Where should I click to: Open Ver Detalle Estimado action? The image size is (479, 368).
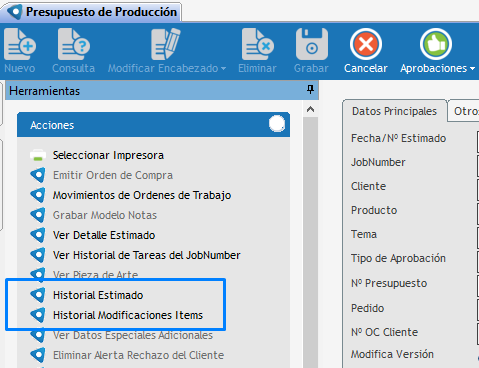(x=104, y=235)
